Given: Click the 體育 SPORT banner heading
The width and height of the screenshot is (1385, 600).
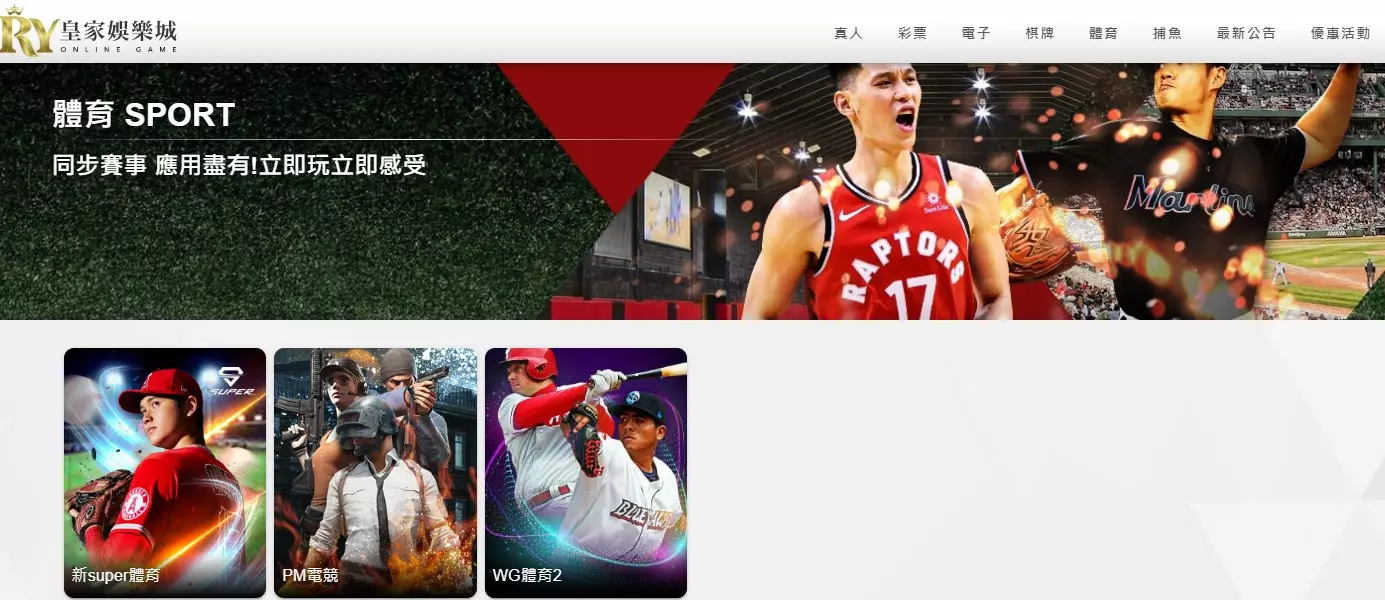Looking at the screenshot, I should 144,115.
